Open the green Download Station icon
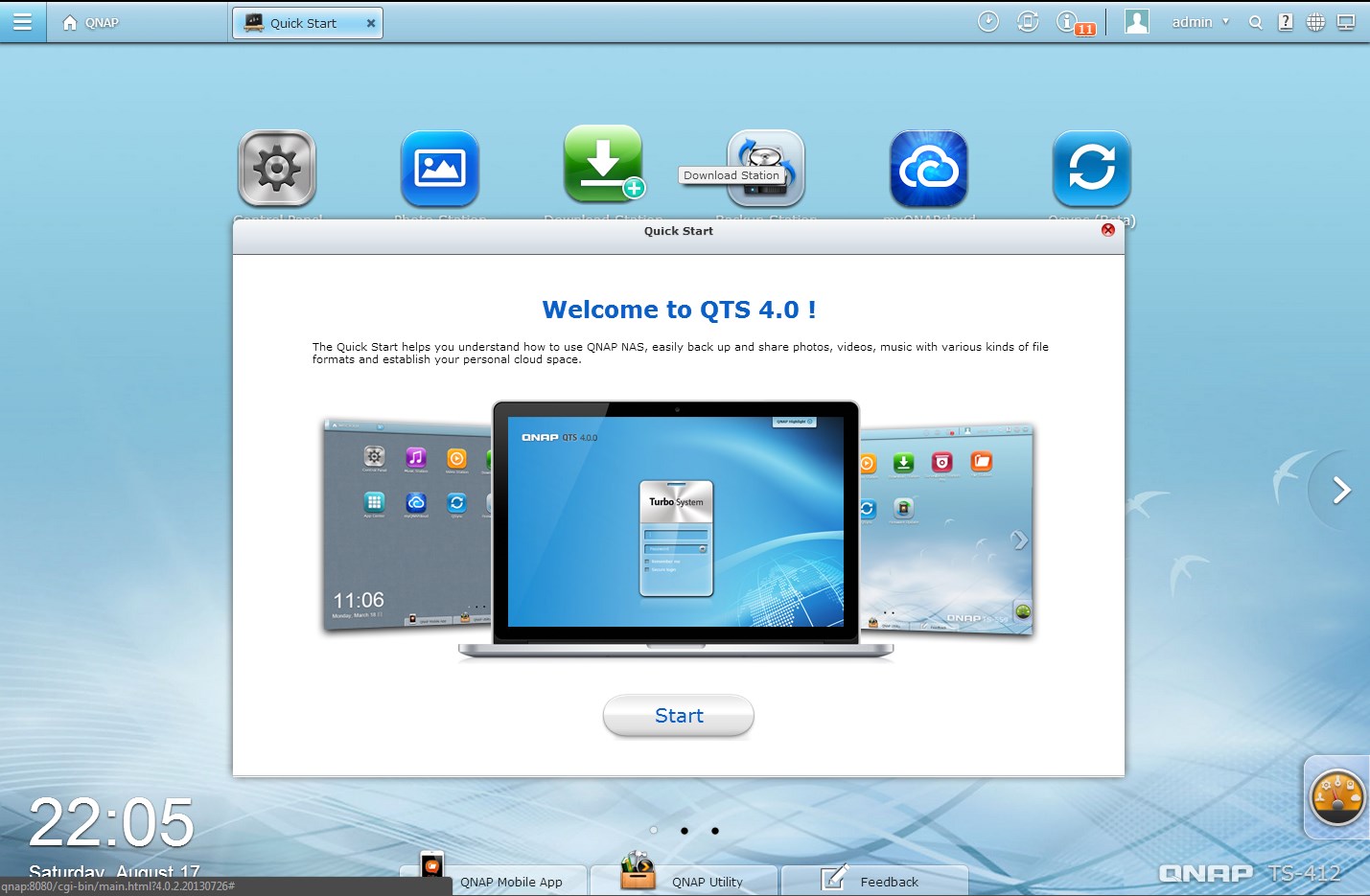The height and width of the screenshot is (896, 1370). click(603, 164)
